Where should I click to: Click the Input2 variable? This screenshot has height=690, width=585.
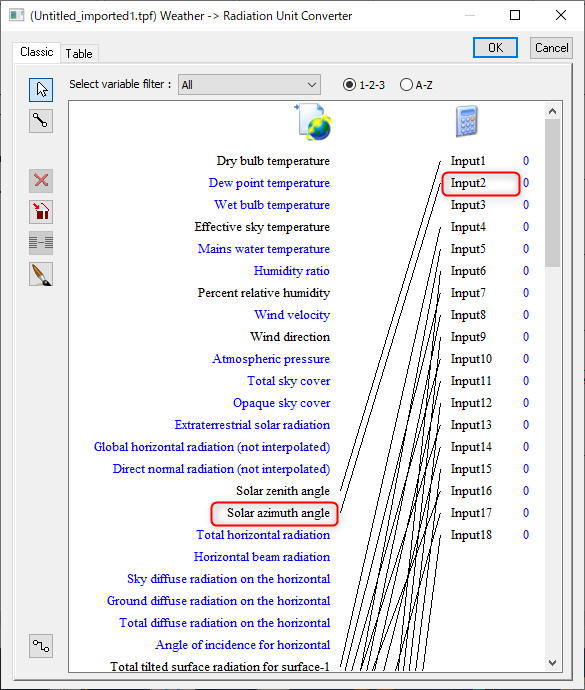point(468,183)
